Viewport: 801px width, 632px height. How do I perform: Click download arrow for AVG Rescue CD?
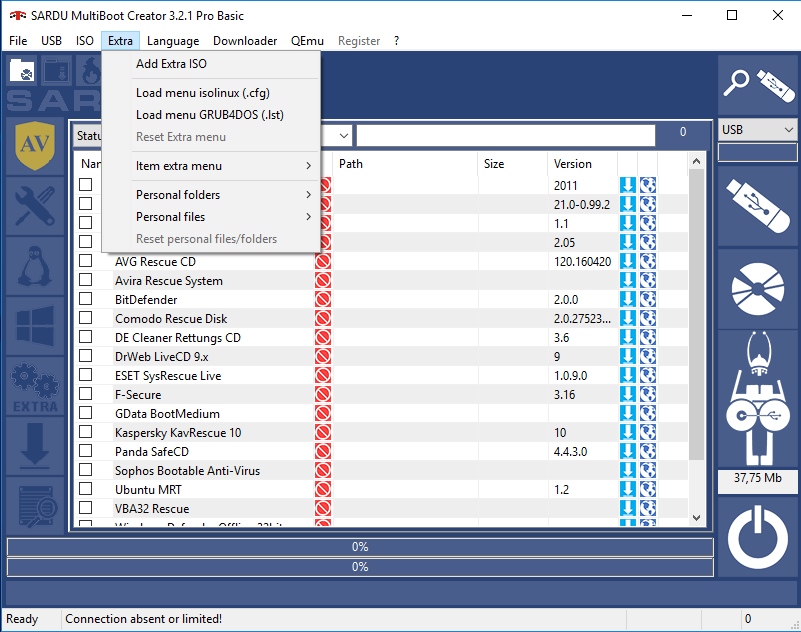[x=628, y=261]
